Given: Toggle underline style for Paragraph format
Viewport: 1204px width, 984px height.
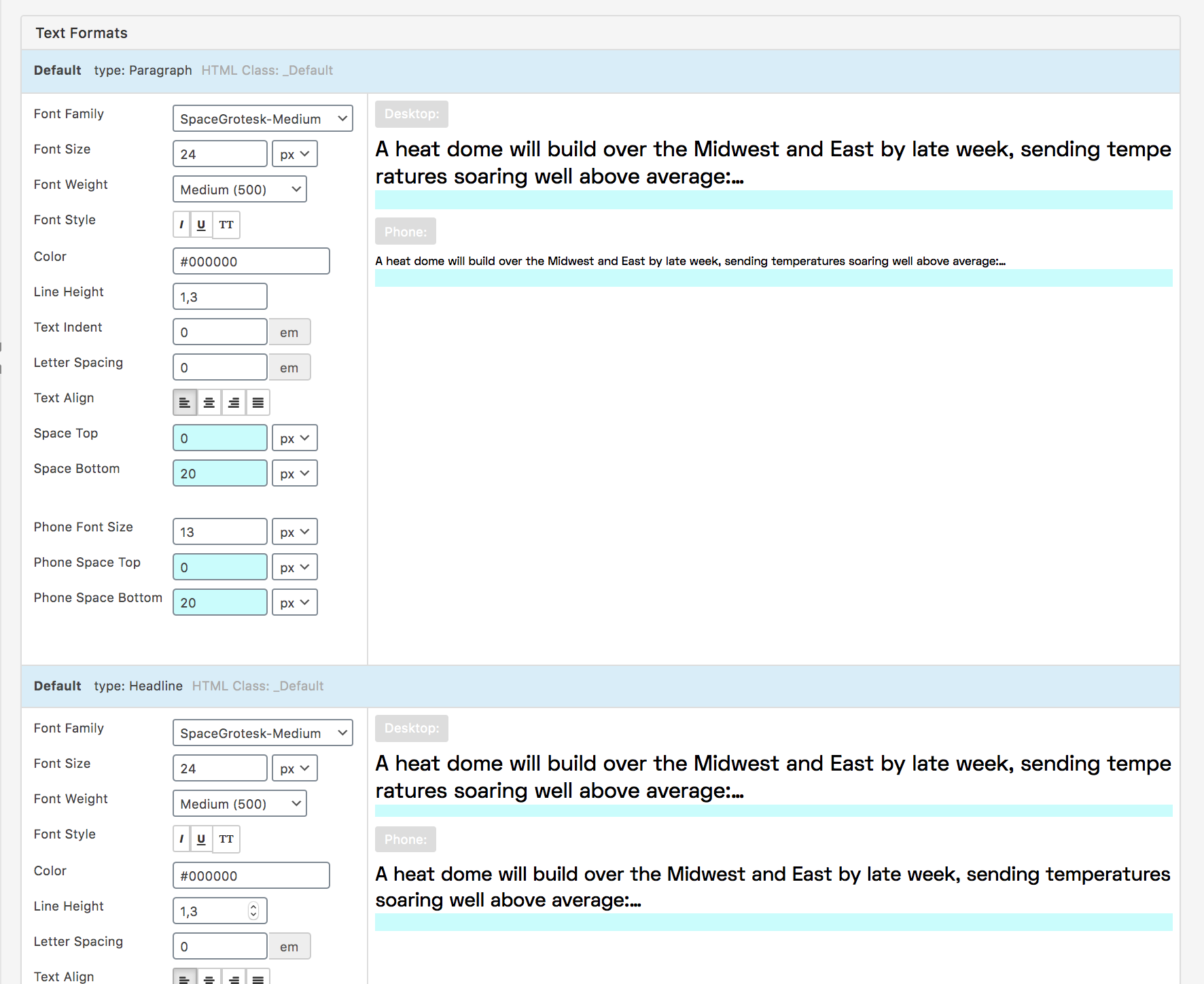Looking at the screenshot, I should coord(201,225).
